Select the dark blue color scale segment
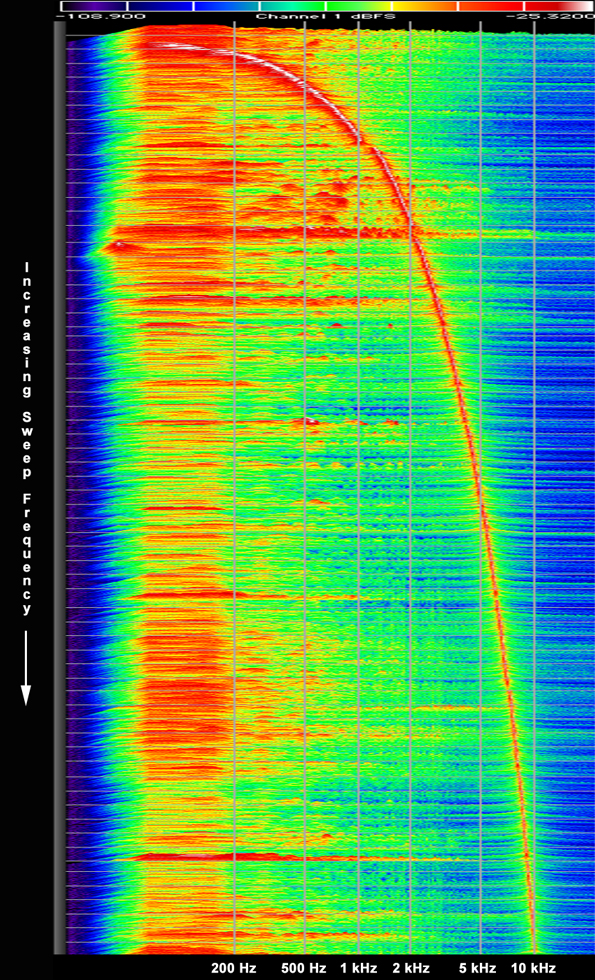The height and width of the screenshot is (980, 595). [161, 6]
